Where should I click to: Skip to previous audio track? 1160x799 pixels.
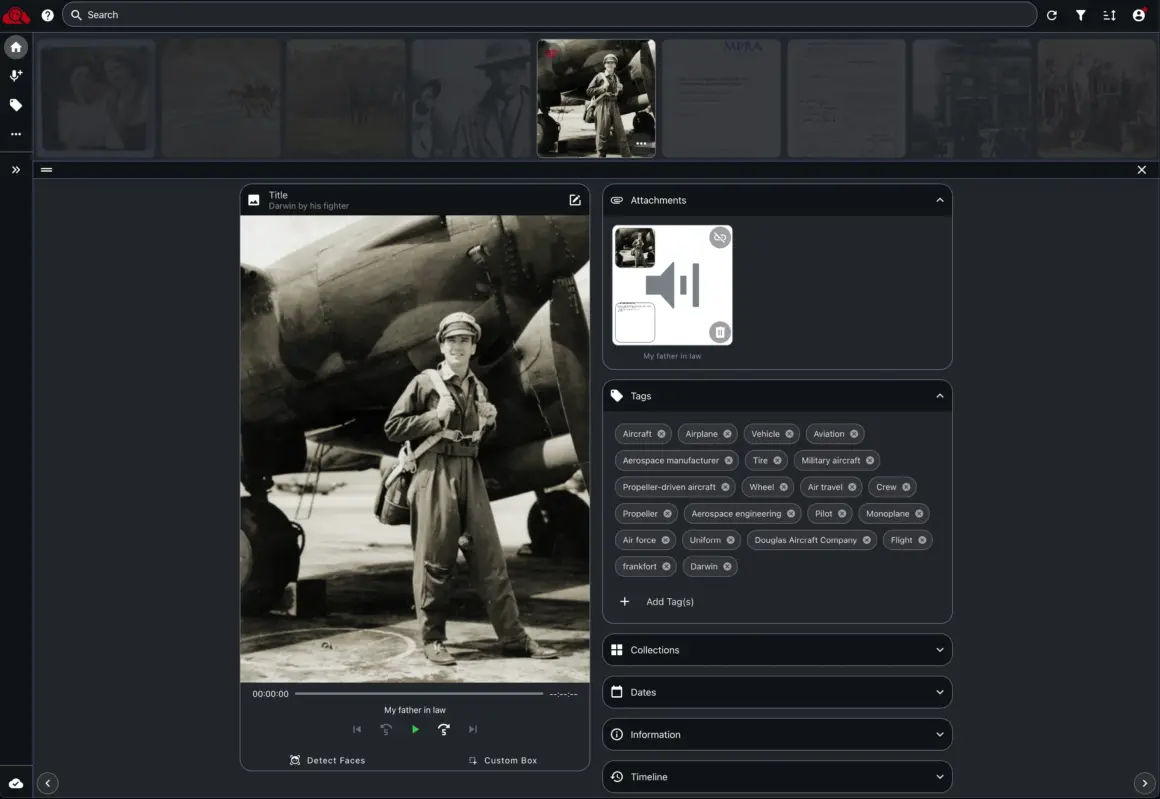click(x=357, y=729)
